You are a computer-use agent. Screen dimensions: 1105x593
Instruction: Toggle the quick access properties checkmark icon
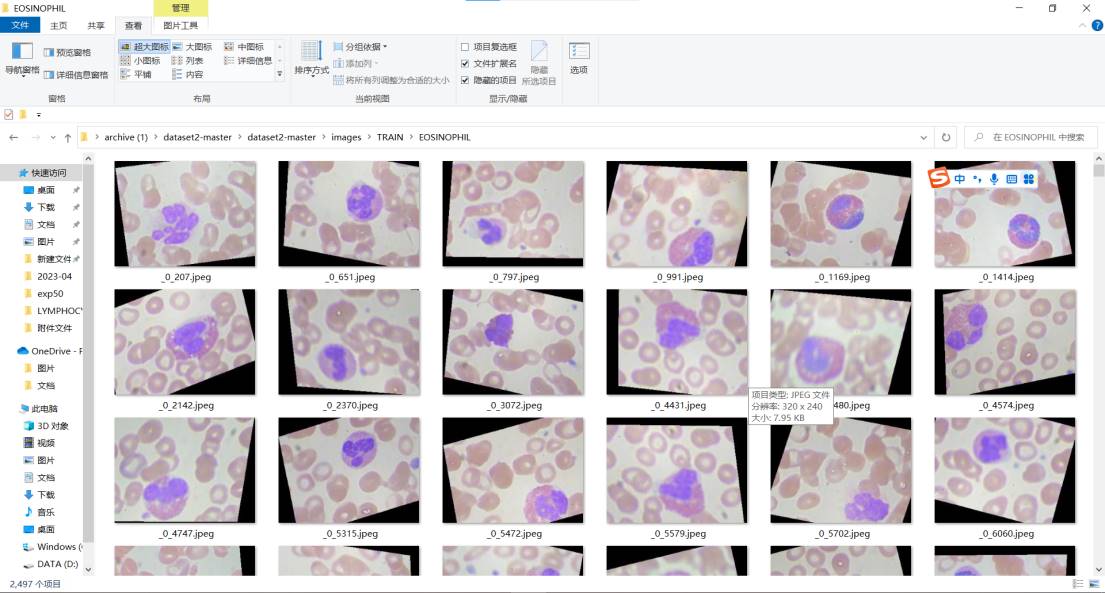(8, 115)
